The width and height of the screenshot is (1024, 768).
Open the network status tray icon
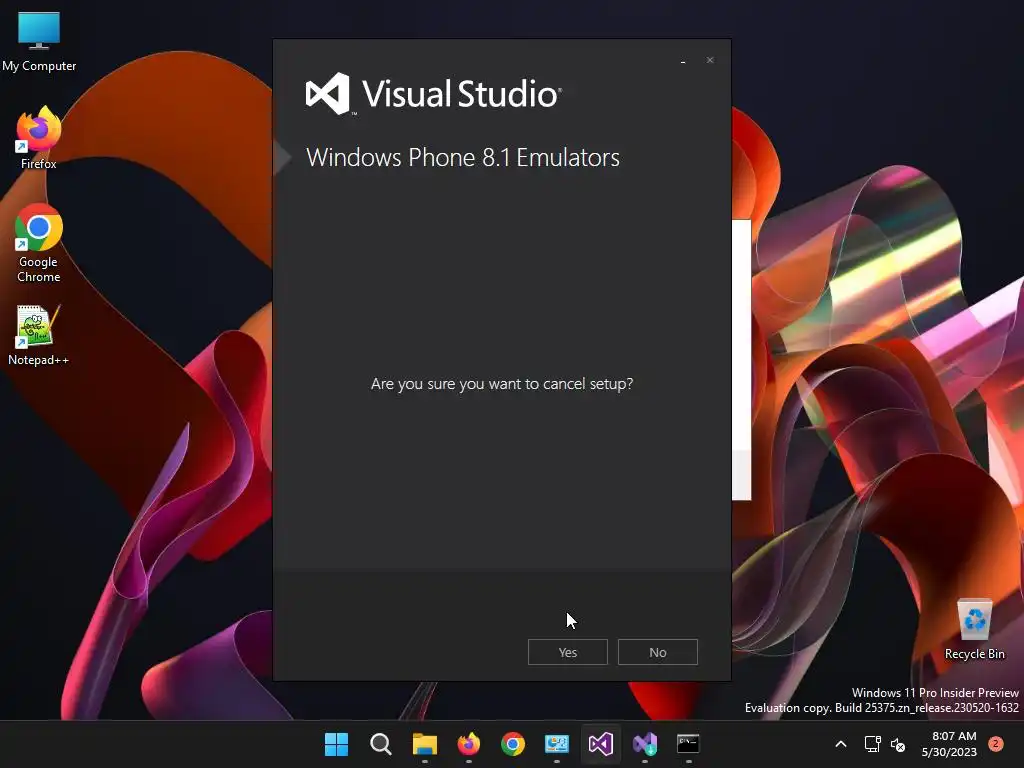point(872,744)
